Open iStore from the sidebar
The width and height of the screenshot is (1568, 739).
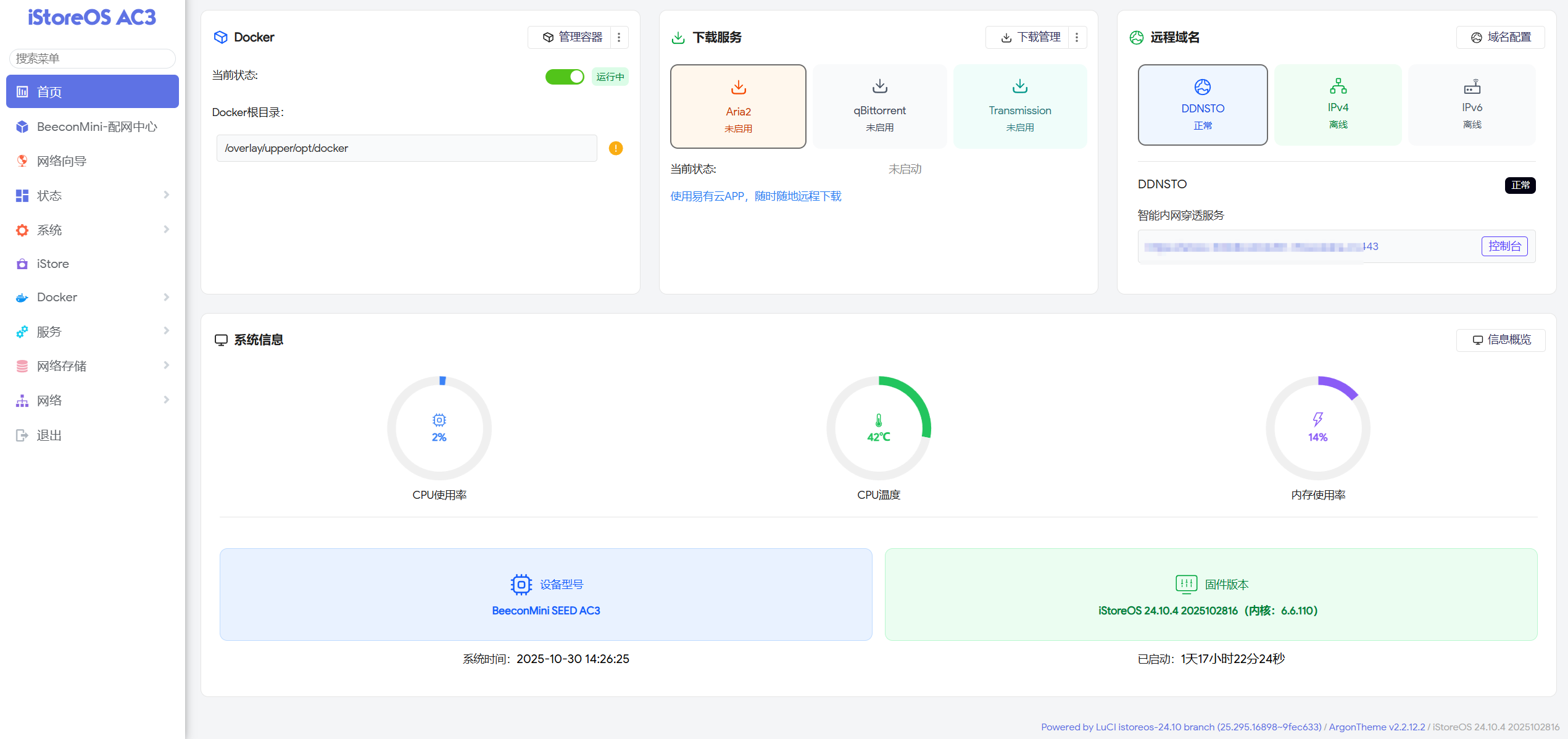click(53, 264)
